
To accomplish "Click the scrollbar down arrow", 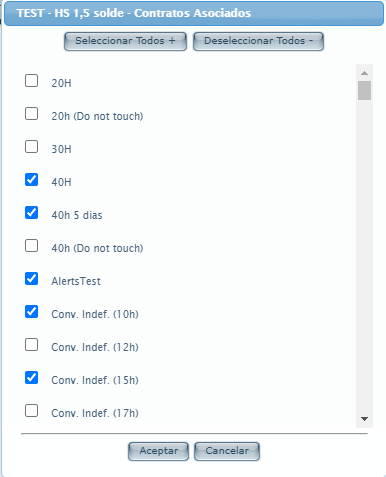I will click(364, 419).
